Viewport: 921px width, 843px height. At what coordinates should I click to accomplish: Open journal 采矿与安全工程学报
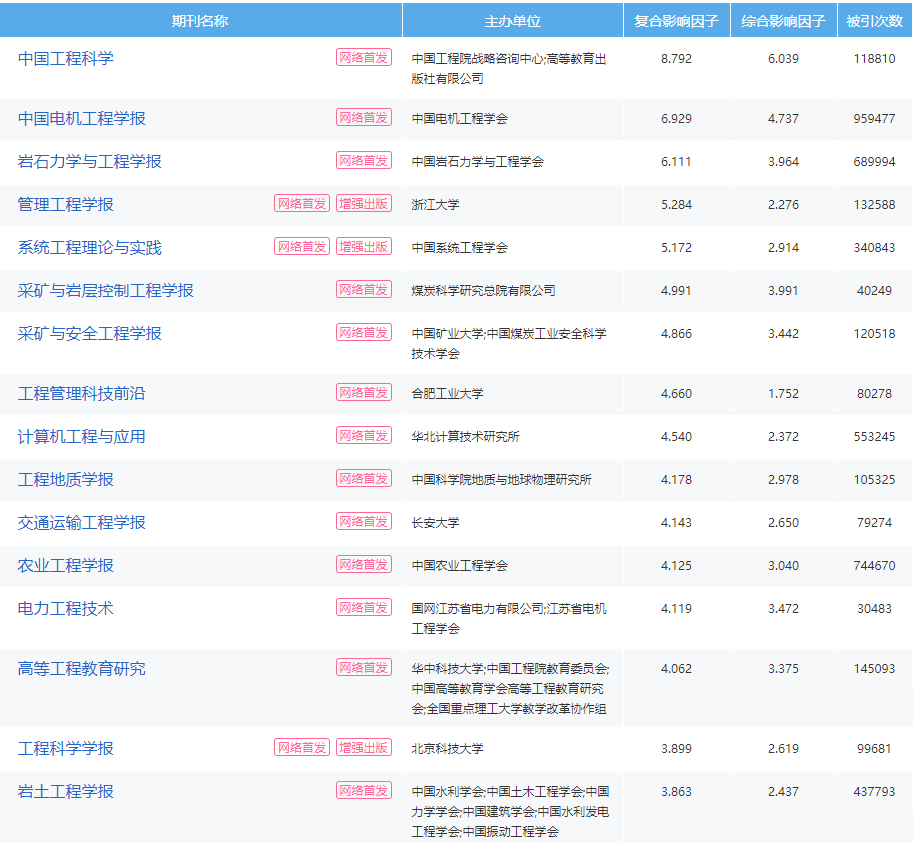point(89,334)
